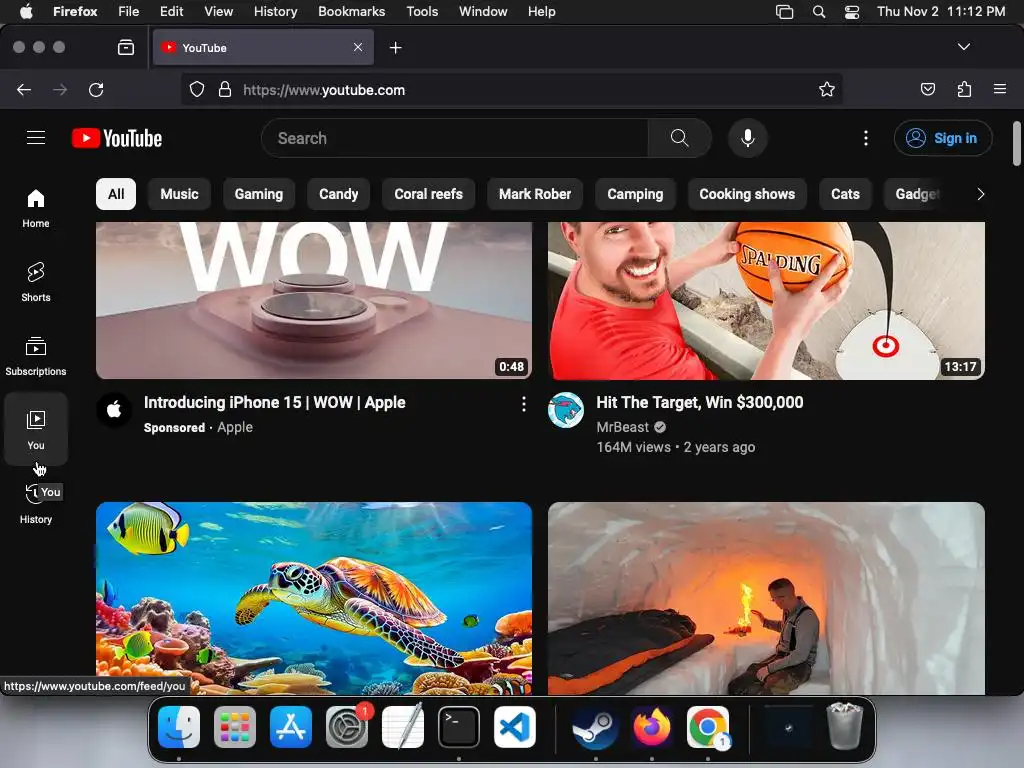Select the Cats filter chip
Viewport: 1024px width, 768px height.
[845, 194]
